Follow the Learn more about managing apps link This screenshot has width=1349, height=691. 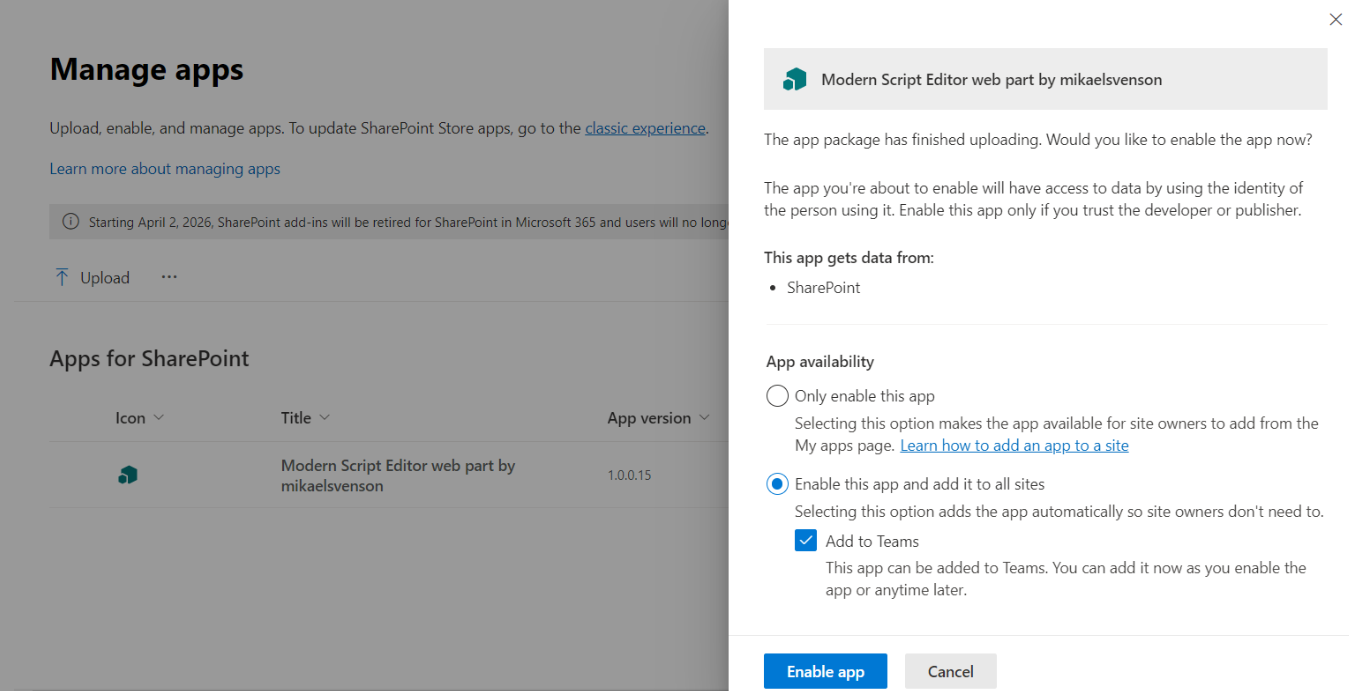tap(164, 169)
